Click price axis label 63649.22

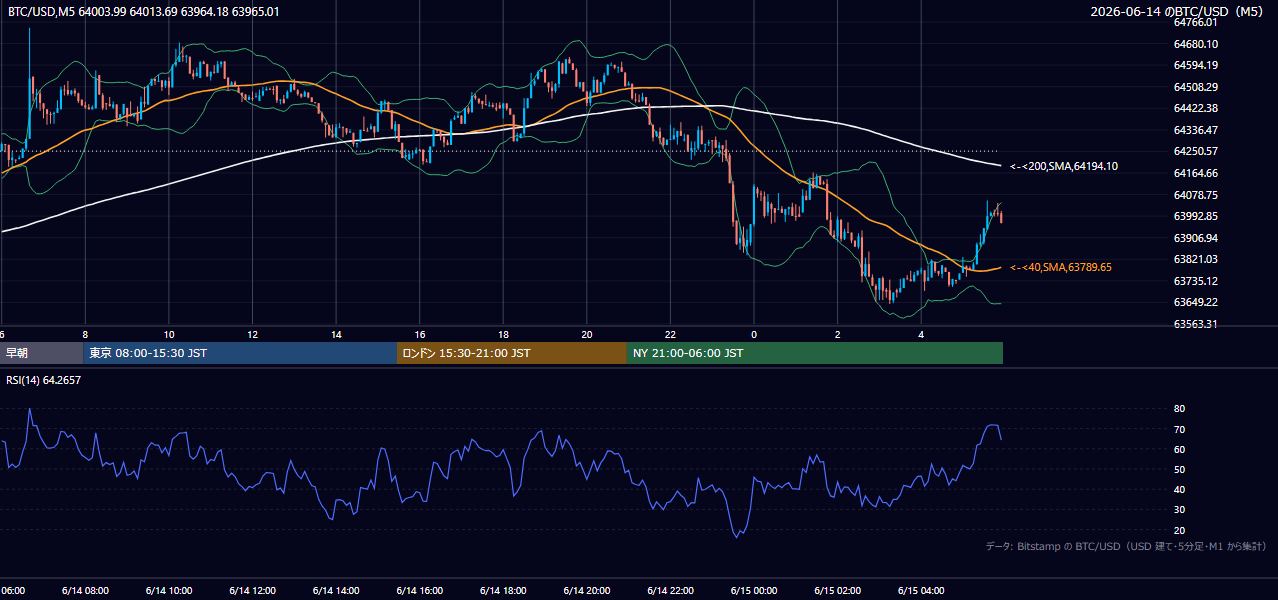click(x=1195, y=302)
